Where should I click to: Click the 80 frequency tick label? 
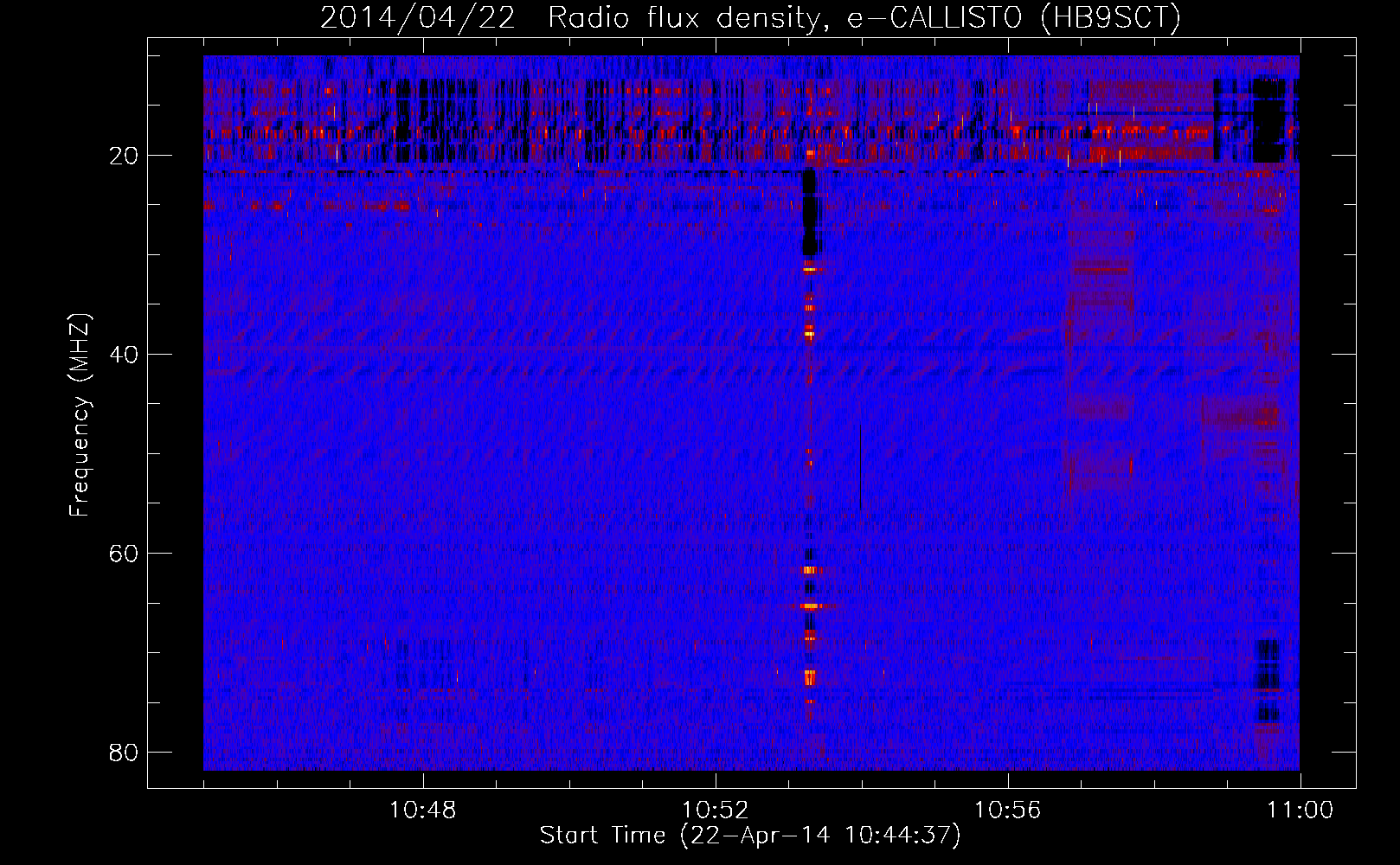(124, 753)
